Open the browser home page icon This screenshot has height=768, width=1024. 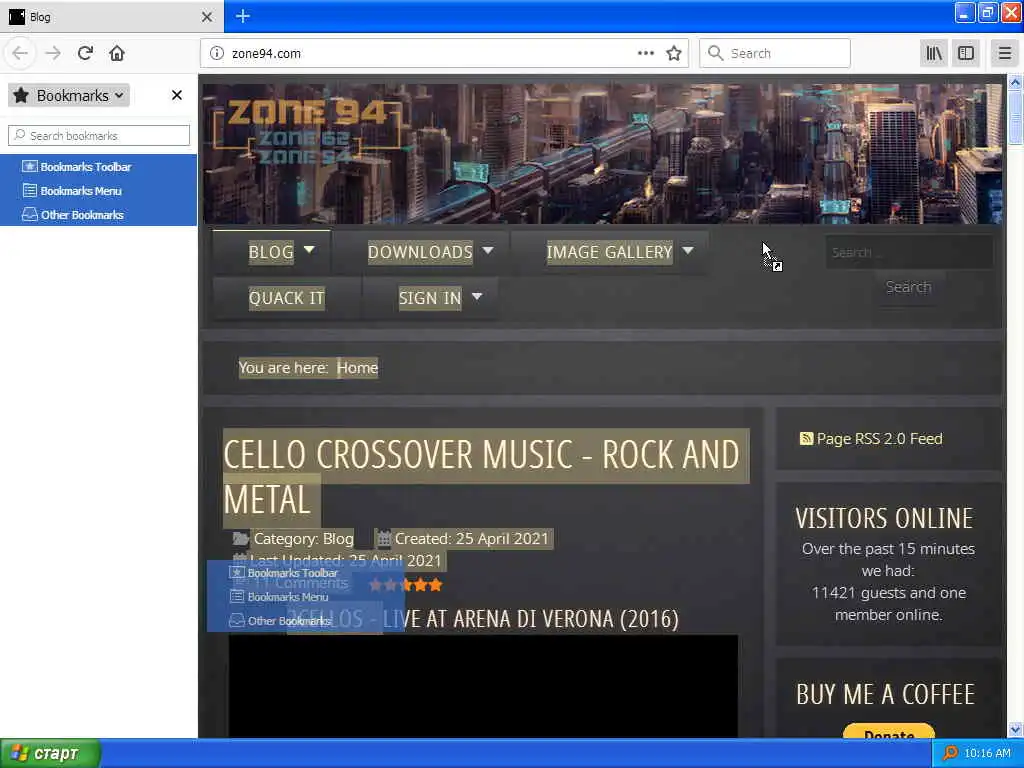(117, 54)
